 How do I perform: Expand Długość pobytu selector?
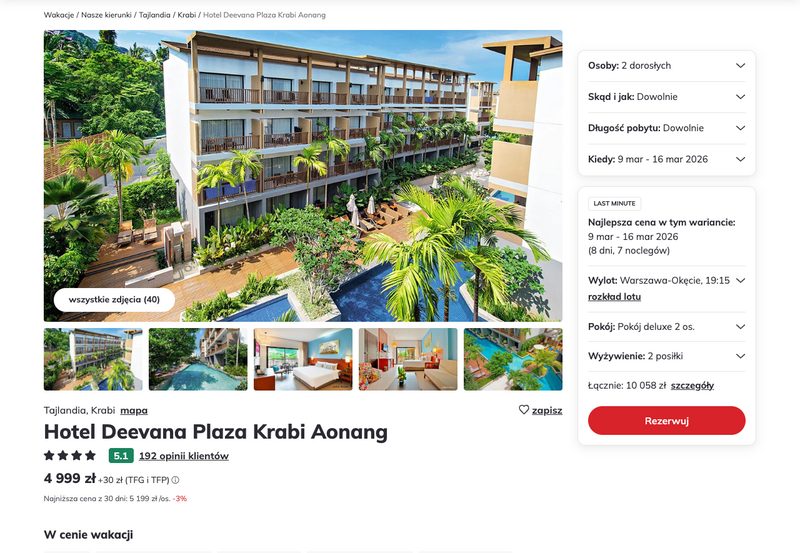[x=666, y=128]
